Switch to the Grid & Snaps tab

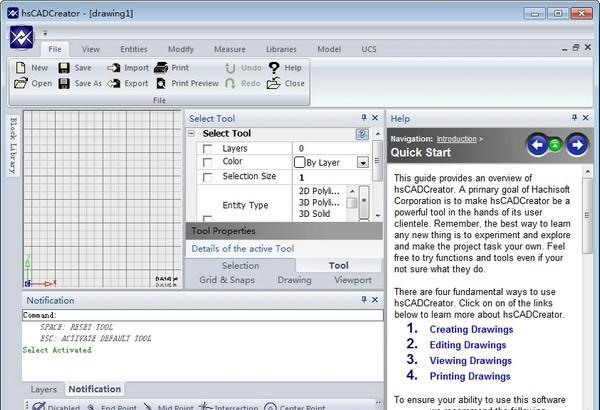pos(227,280)
